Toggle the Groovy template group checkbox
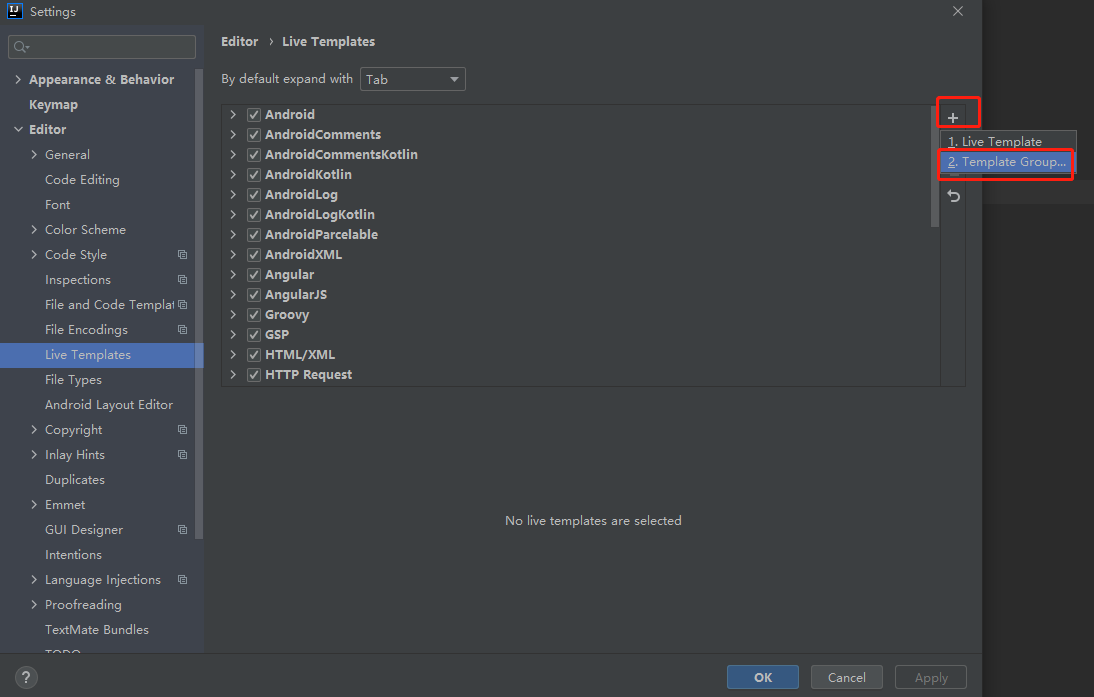 tap(254, 315)
